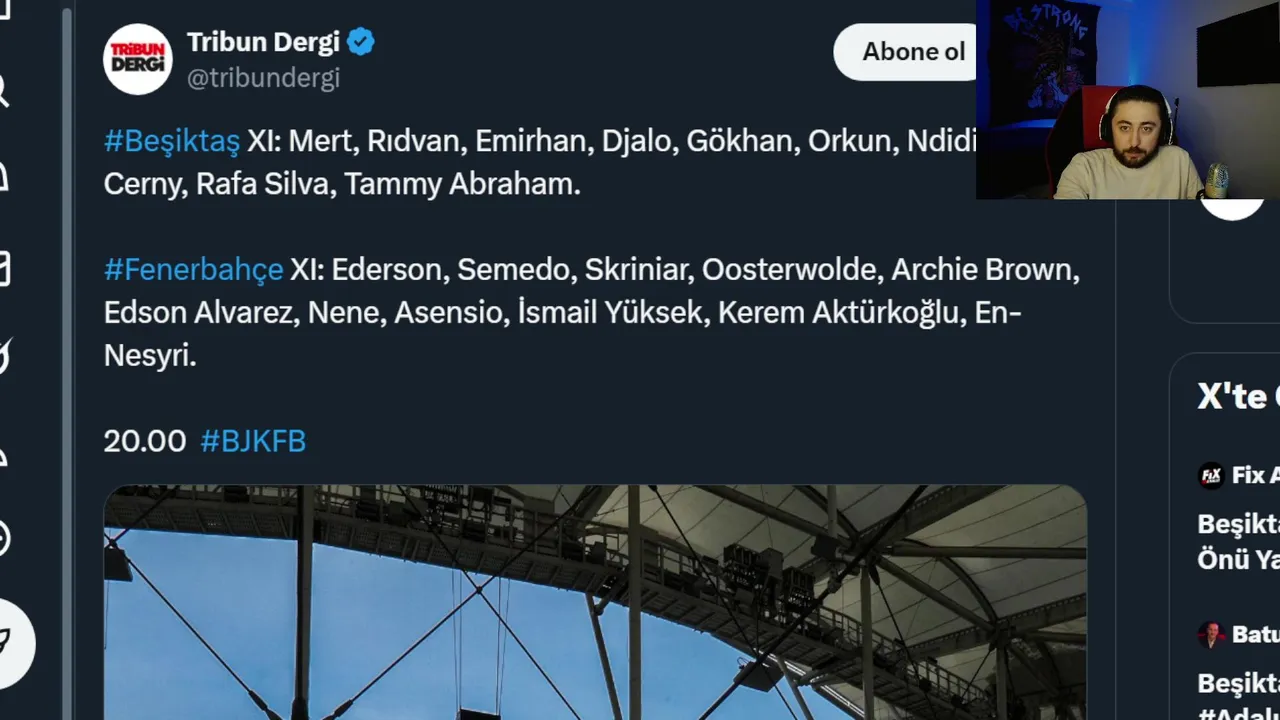Click the @tribundergi handle
This screenshot has height=720, width=1280.
pos(264,78)
